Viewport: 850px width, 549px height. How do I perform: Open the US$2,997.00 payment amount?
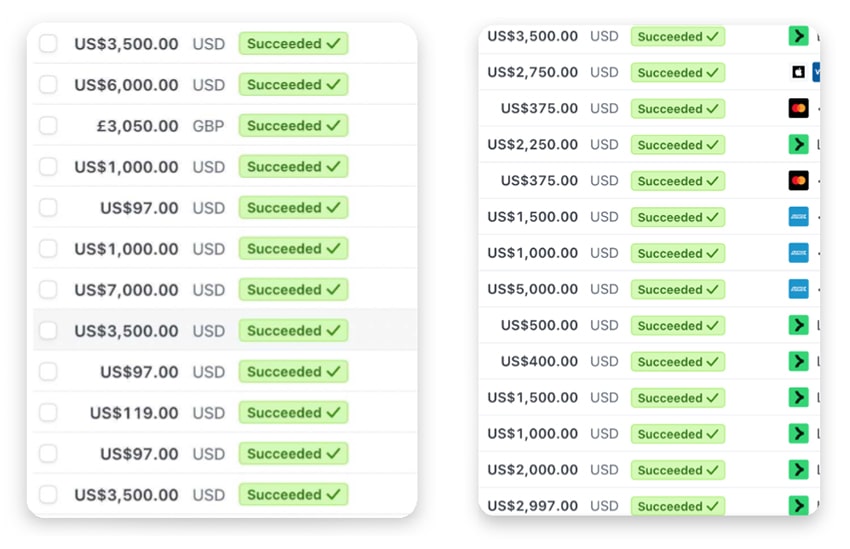[x=532, y=506]
